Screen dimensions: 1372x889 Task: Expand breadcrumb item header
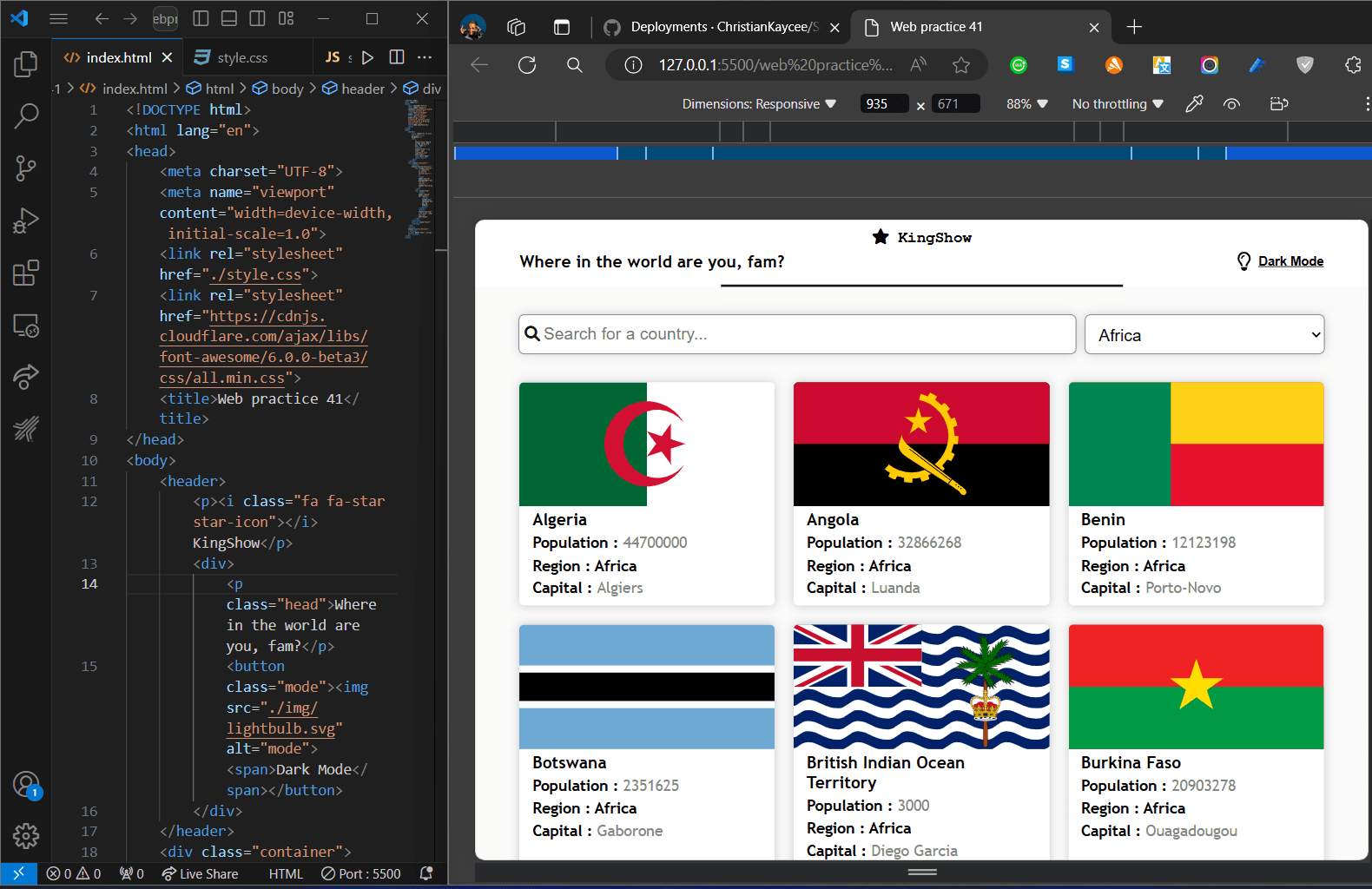point(353,89)
